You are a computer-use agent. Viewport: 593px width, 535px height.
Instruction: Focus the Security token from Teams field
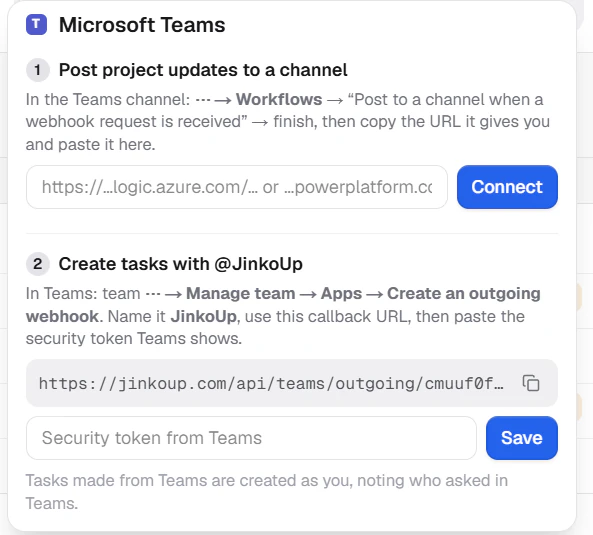pos(251,438)
